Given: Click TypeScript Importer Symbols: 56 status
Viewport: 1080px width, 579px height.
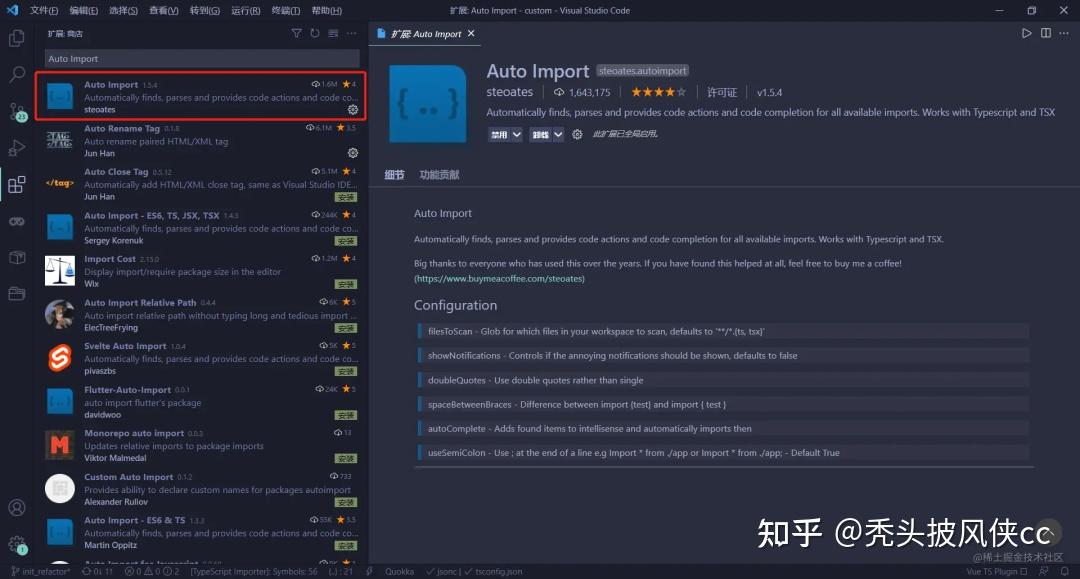Looking at the screenshot, I should coord(254,571).
